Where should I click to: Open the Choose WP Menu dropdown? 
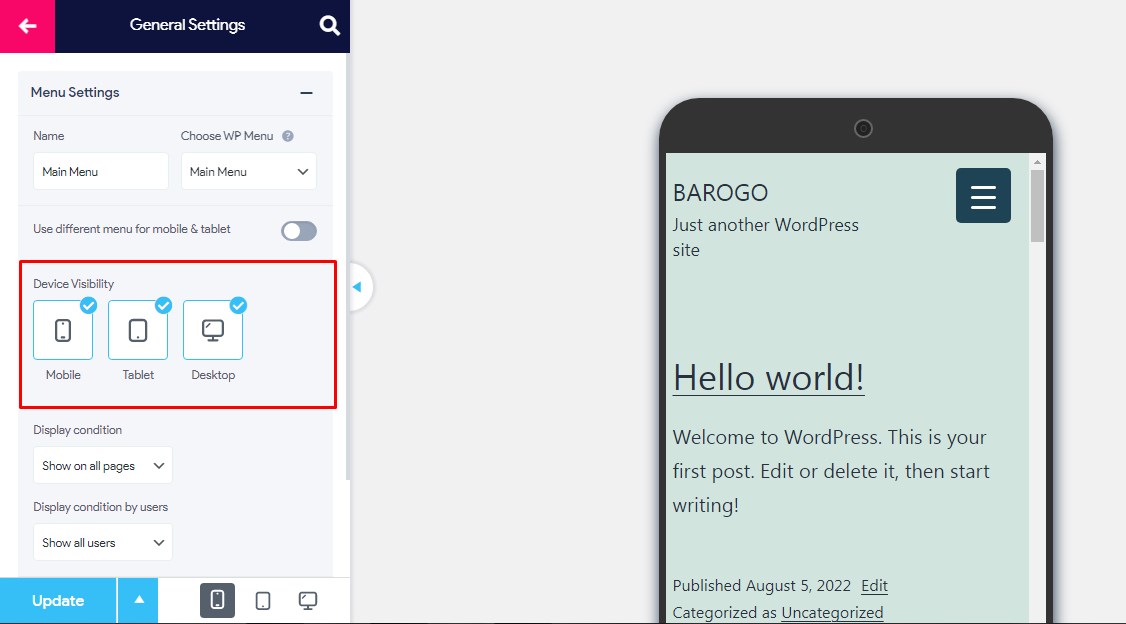[x=248, y=171]
